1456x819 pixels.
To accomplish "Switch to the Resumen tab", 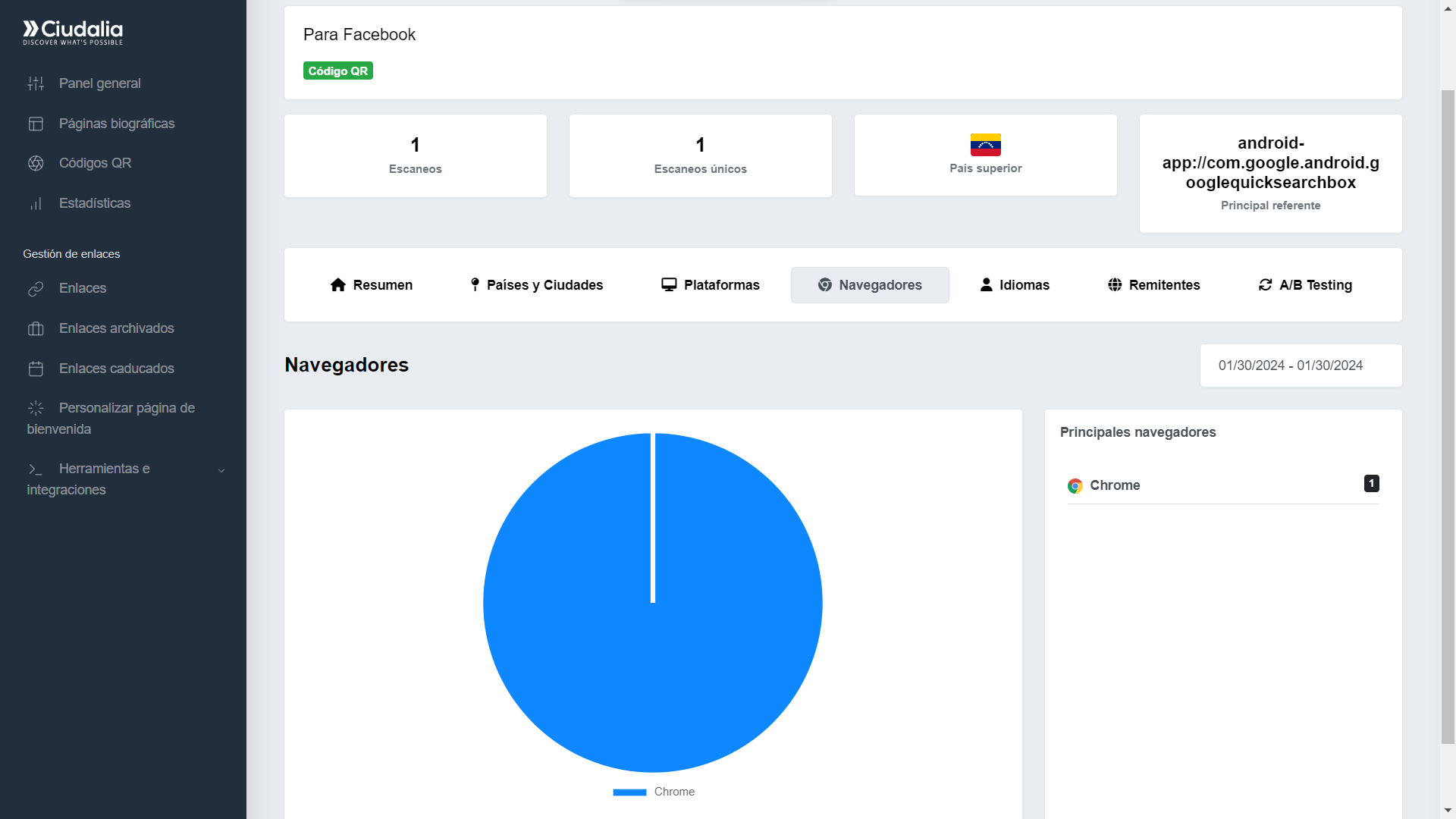I will 372,285.
